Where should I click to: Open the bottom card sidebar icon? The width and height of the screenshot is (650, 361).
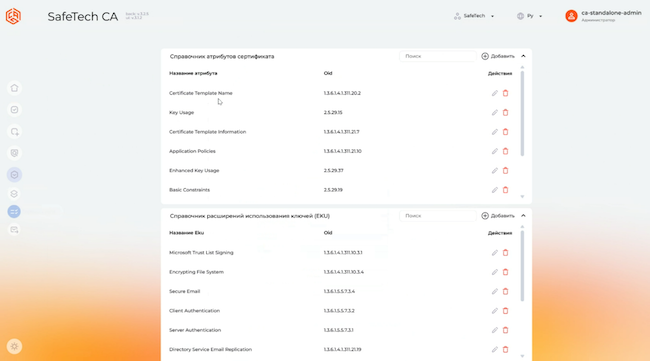[x=15, y=230]
